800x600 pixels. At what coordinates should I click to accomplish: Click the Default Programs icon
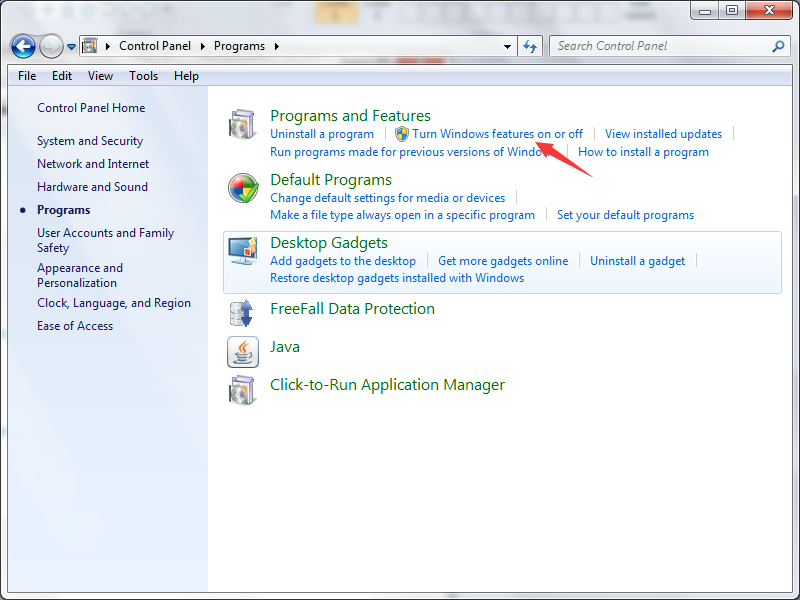point(243,188)
